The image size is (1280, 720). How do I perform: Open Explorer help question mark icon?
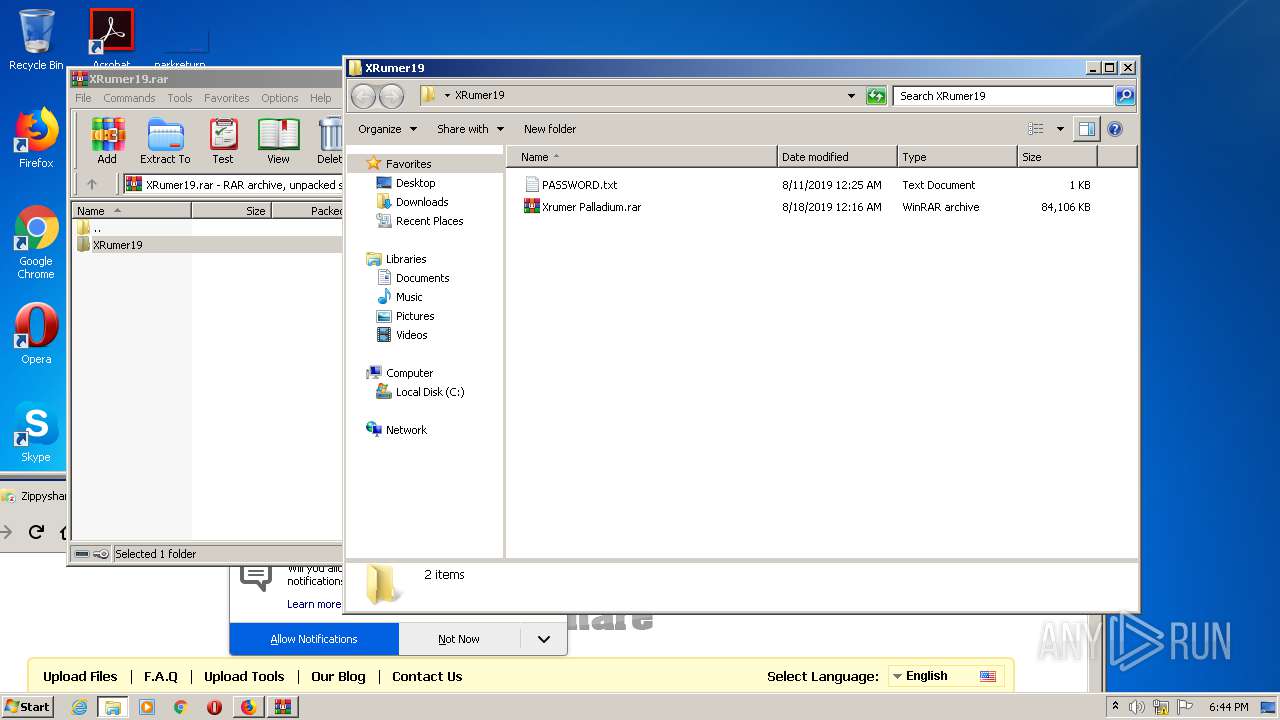tap(1115, 129)
